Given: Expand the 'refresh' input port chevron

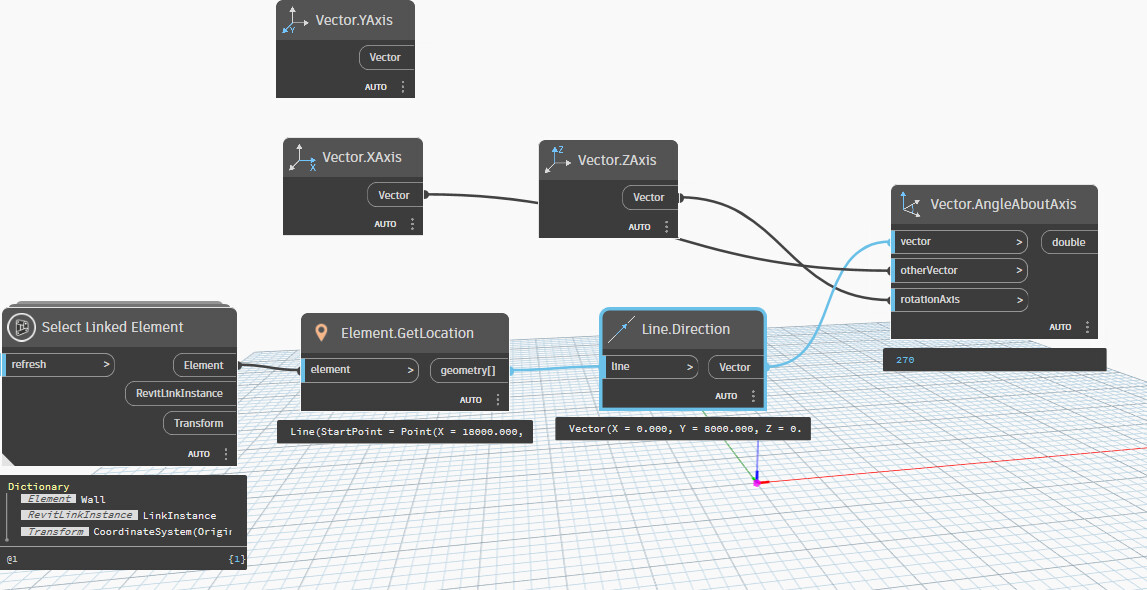Looking at the screenshot, I should (106, 364).
